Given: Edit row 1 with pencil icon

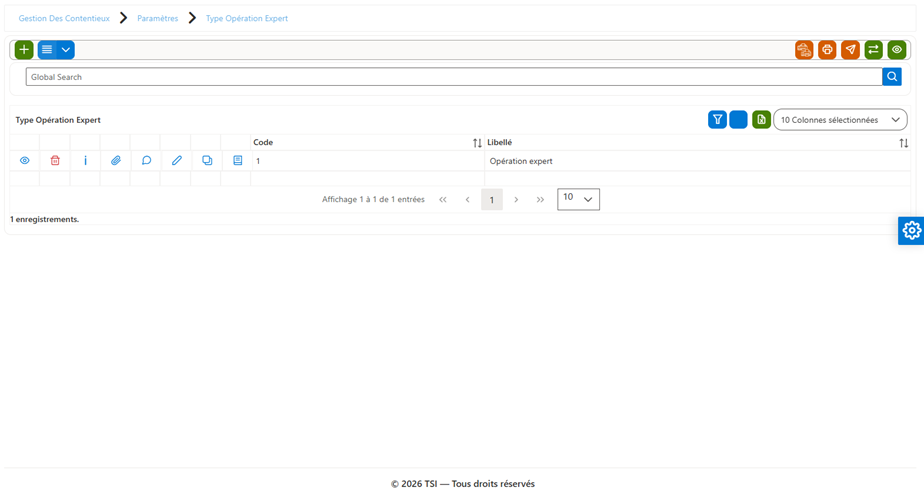Looking at the screenshot, I should [x=177, y=160].
